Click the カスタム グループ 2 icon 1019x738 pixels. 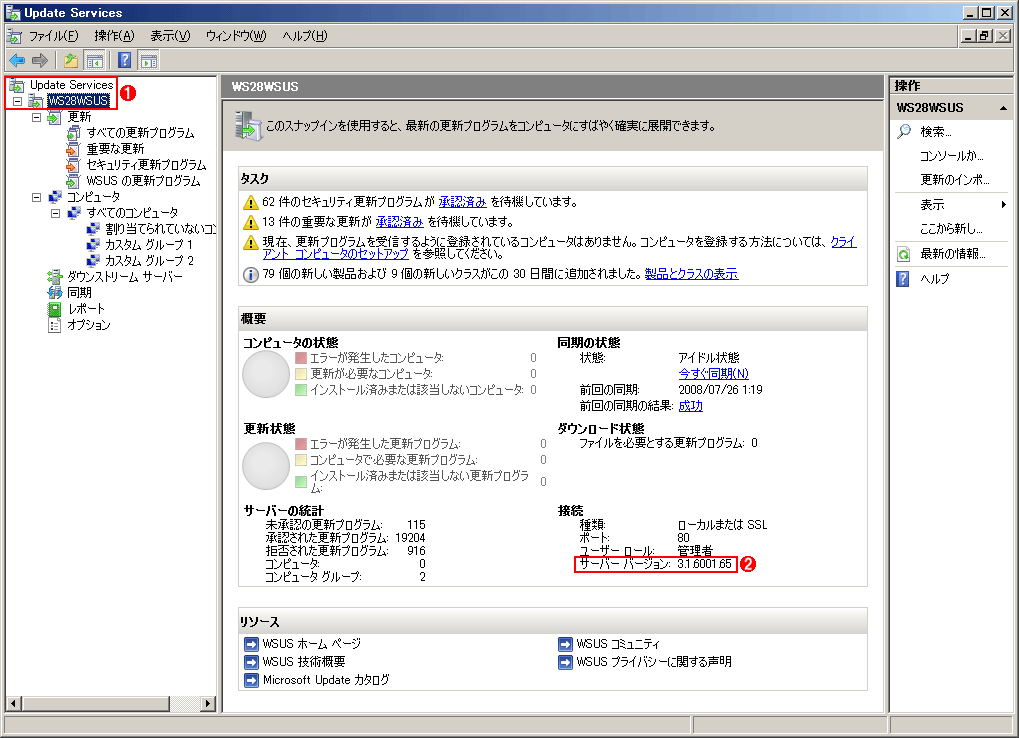(93, 261)
